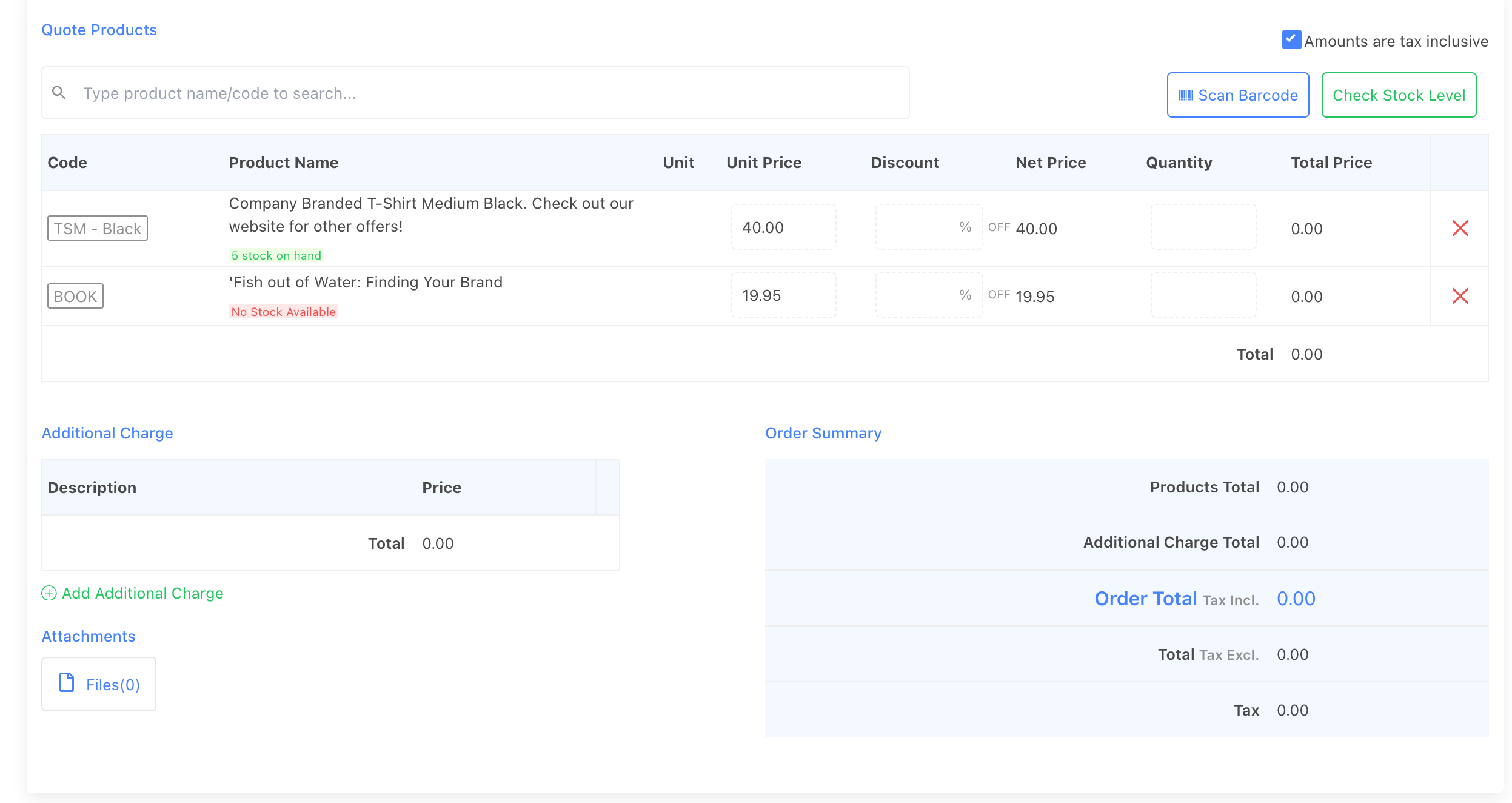Screen dimensions: 1512x803
Task: Click the file icon in Attachments
Action: click(x=67, y=683)
